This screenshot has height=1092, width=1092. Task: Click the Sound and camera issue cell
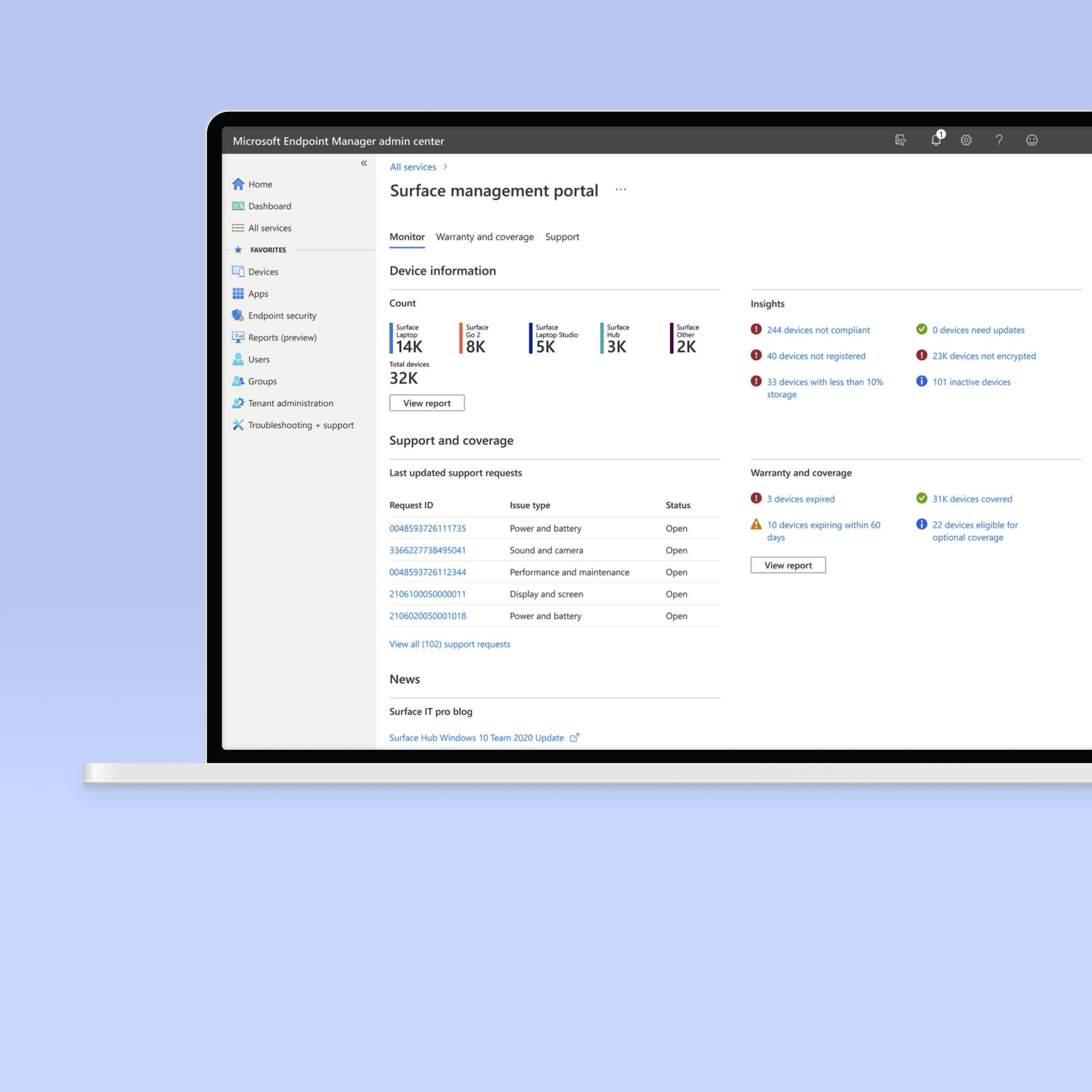pos(547,550)
